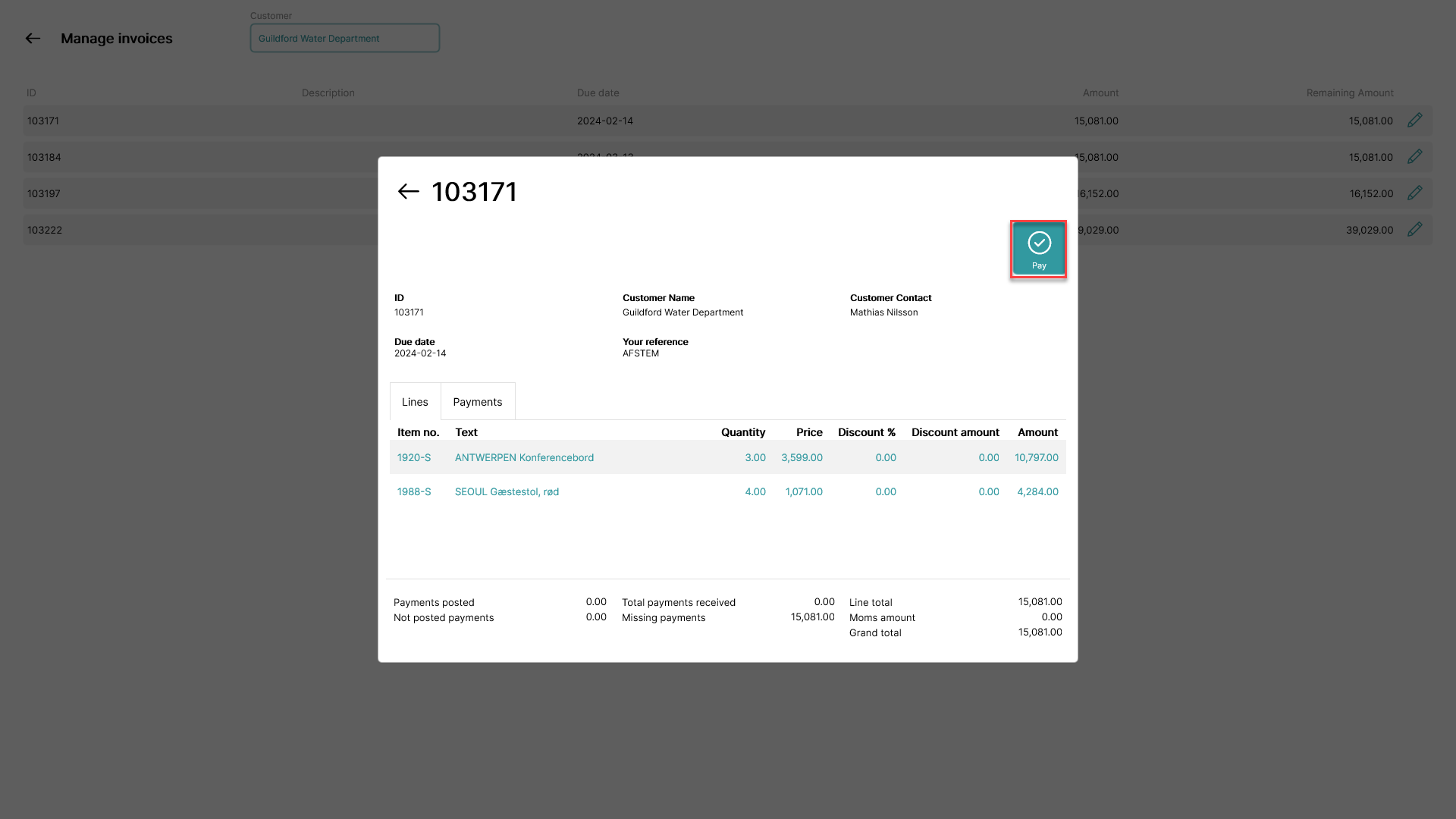Edit invoice 103171 with the pencil icon
This screenshot has height=819, width=1456.
coord(1415,121)
